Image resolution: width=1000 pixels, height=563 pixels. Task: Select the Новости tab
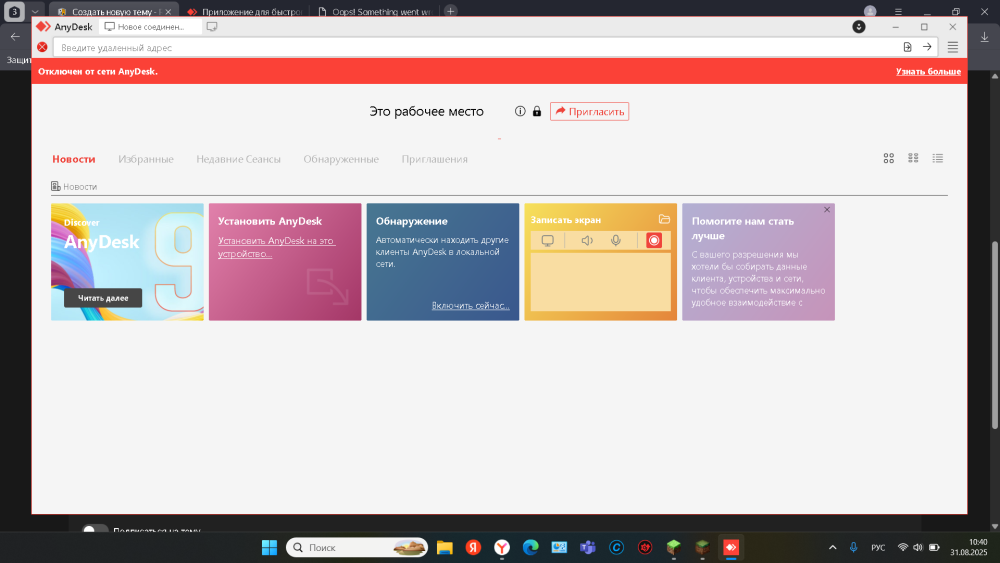click(74, 159)
